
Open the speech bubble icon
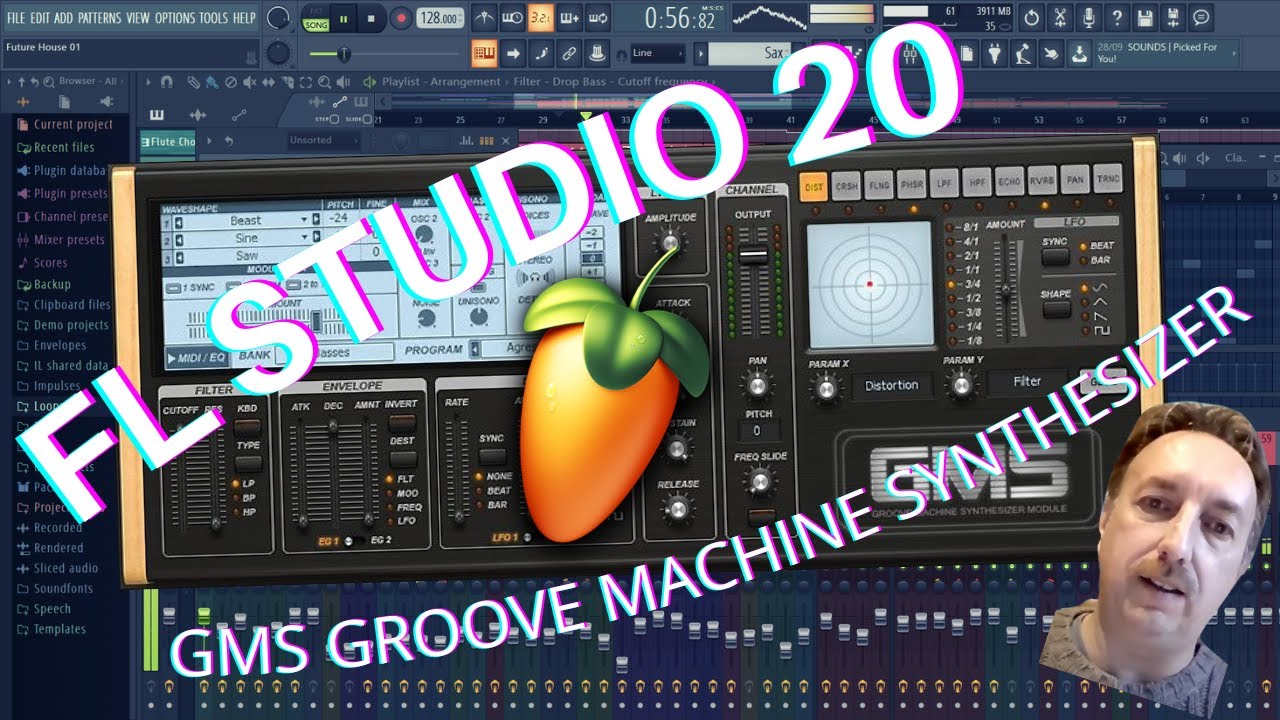[x=1201, y=18]
